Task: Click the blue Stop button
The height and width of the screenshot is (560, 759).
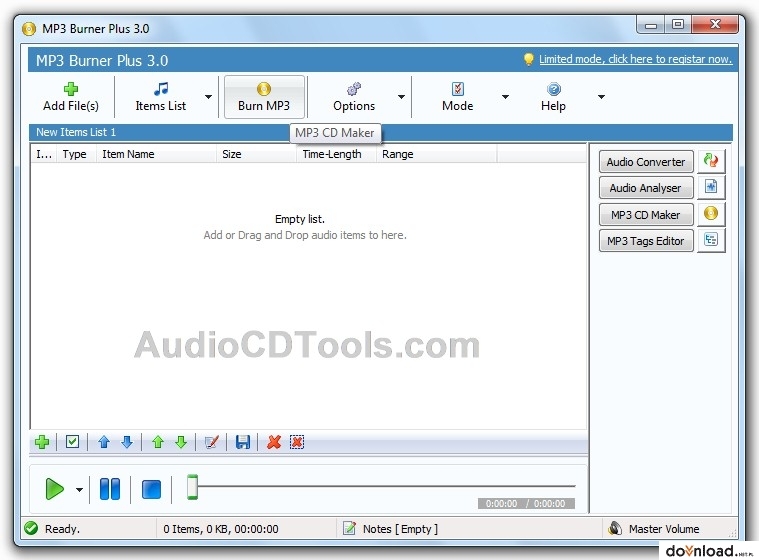Action: coord(151,489)
